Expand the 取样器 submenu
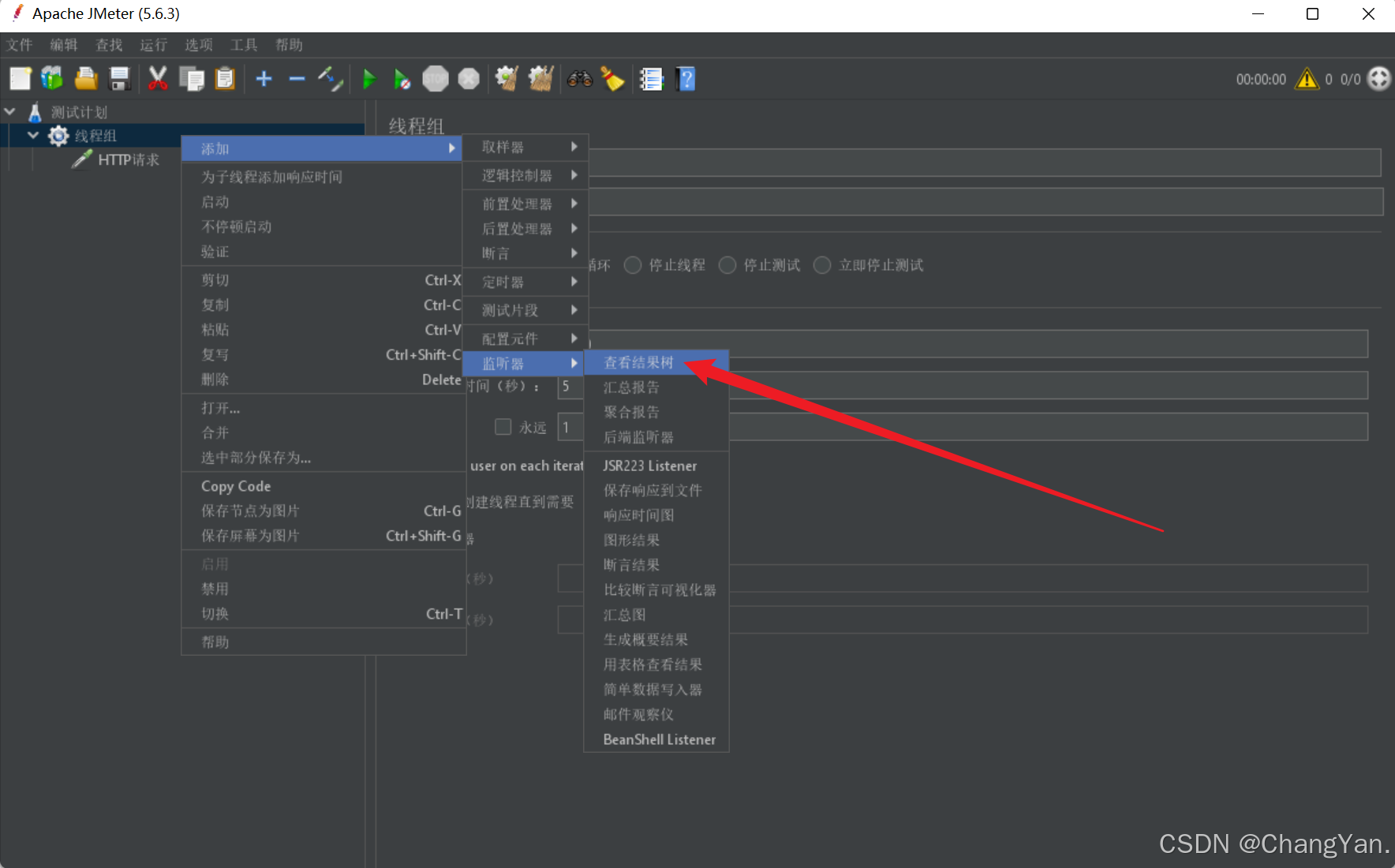Screen dimensions: 1395x868 [525, 147]
